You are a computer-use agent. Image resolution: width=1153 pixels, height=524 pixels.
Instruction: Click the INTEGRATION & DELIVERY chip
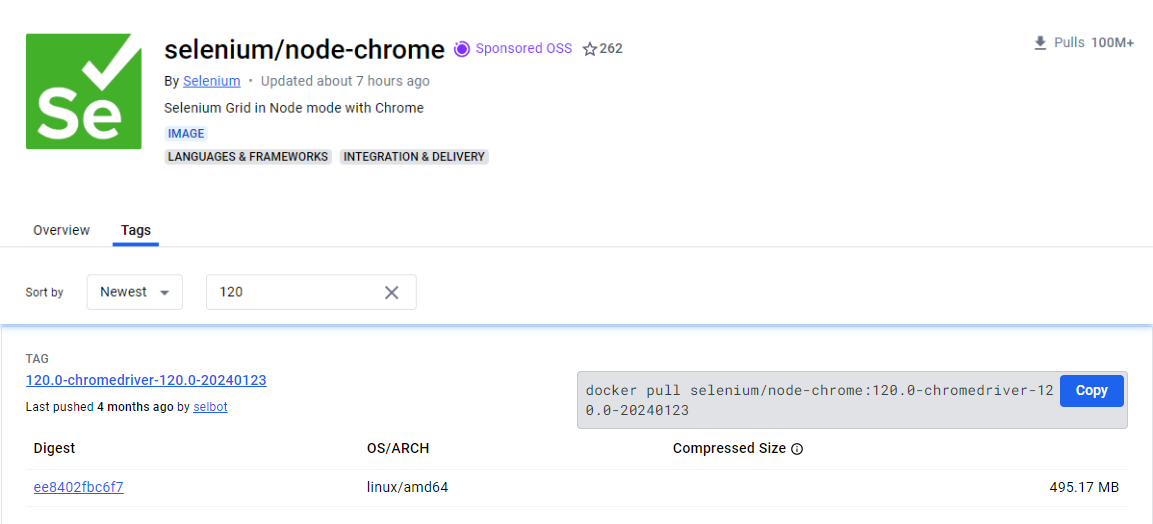tap(414, 157)
